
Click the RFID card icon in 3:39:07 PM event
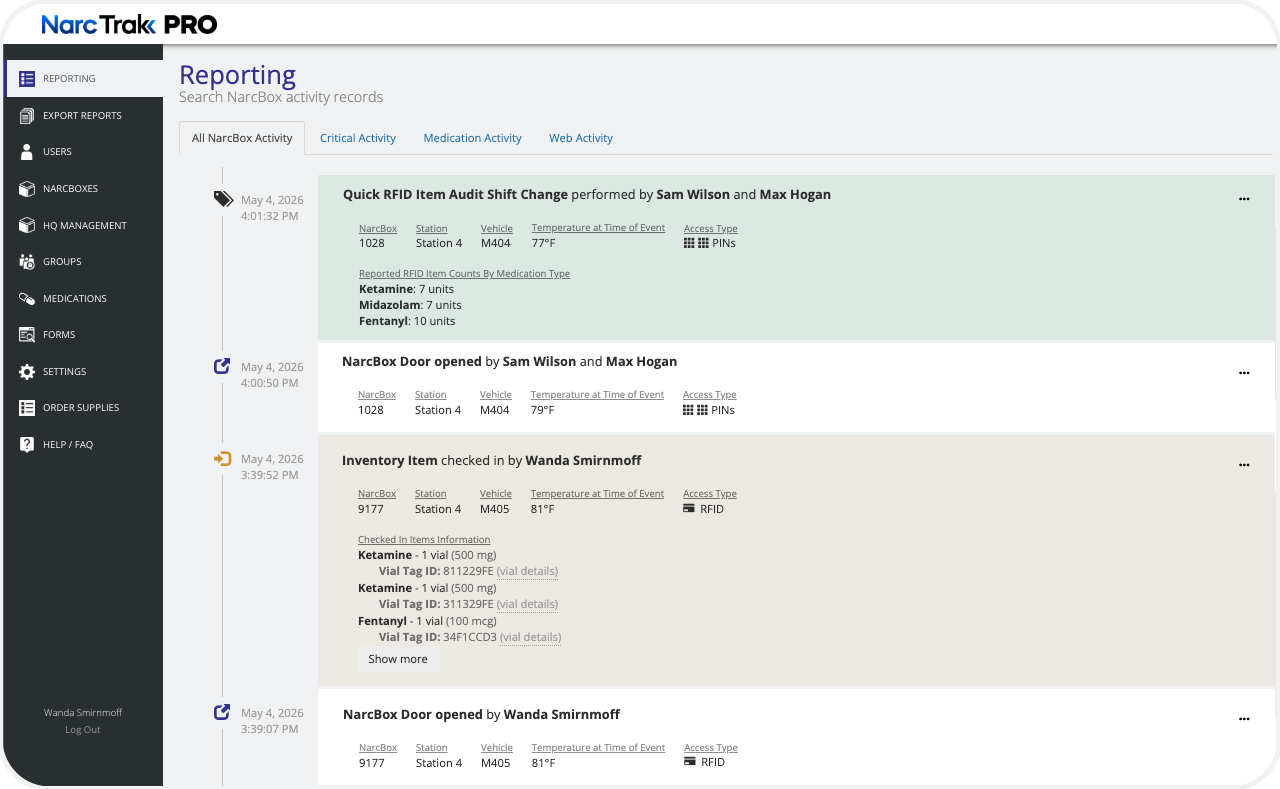click(x=690, y=762)
